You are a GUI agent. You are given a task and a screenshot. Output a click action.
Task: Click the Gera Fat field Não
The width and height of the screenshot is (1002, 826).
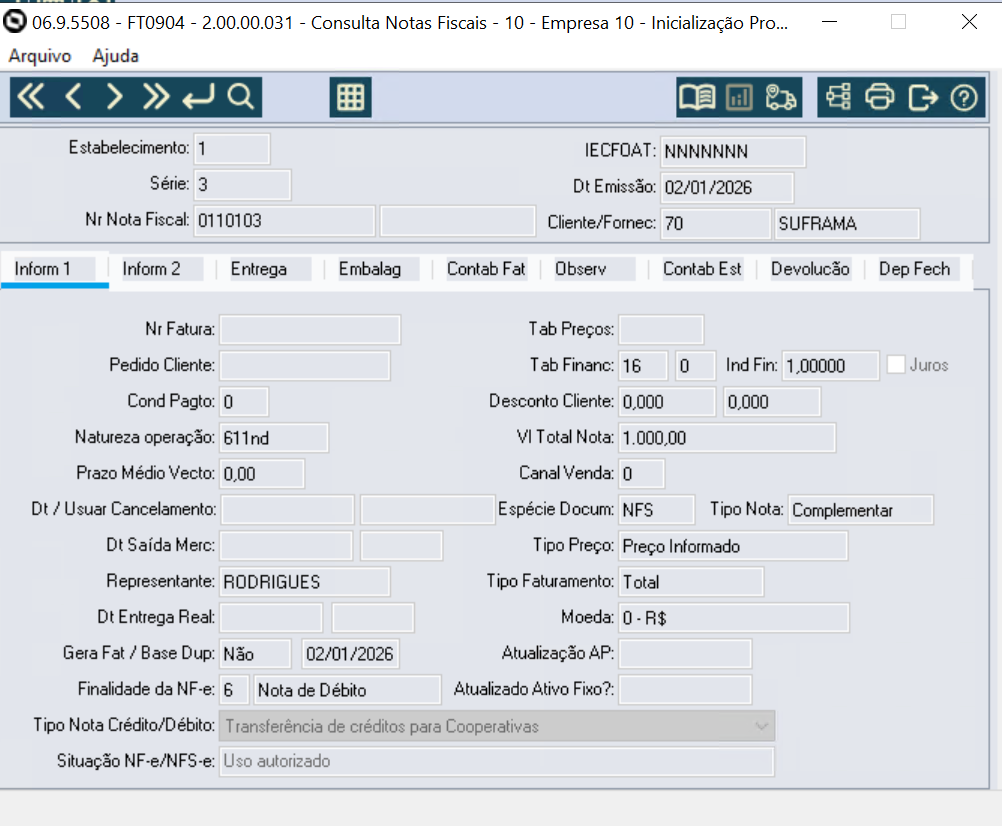pyautogui.click(x=255, y=654)
